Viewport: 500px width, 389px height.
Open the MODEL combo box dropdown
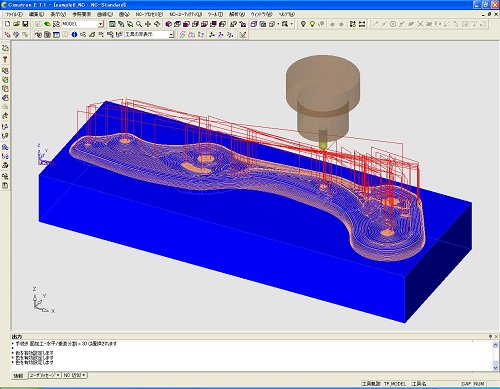101,24
